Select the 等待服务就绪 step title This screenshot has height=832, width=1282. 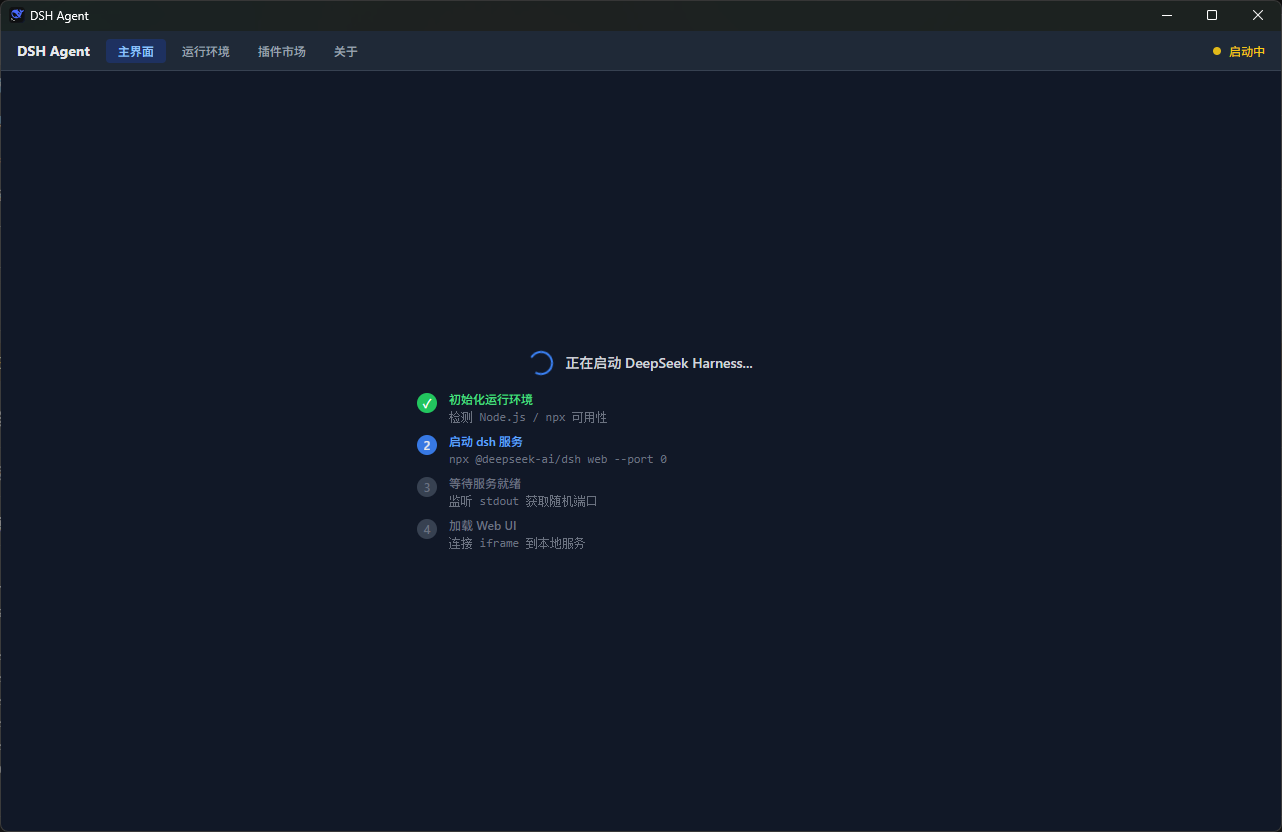point(485,483)
